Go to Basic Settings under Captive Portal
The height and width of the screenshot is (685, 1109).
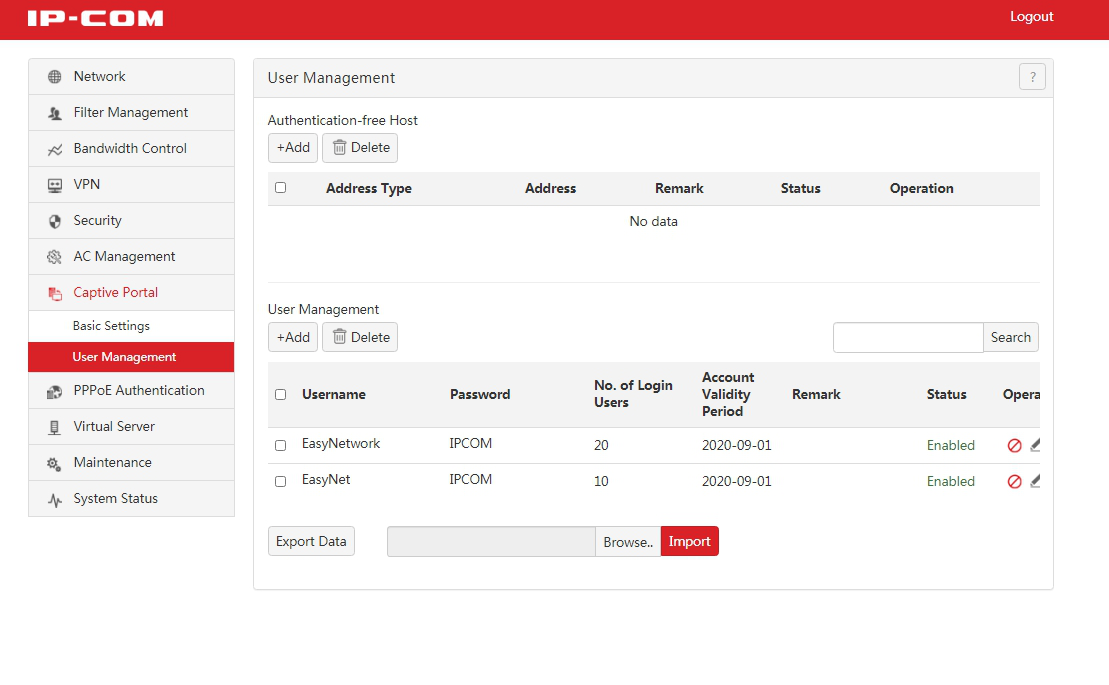[132, 326]
